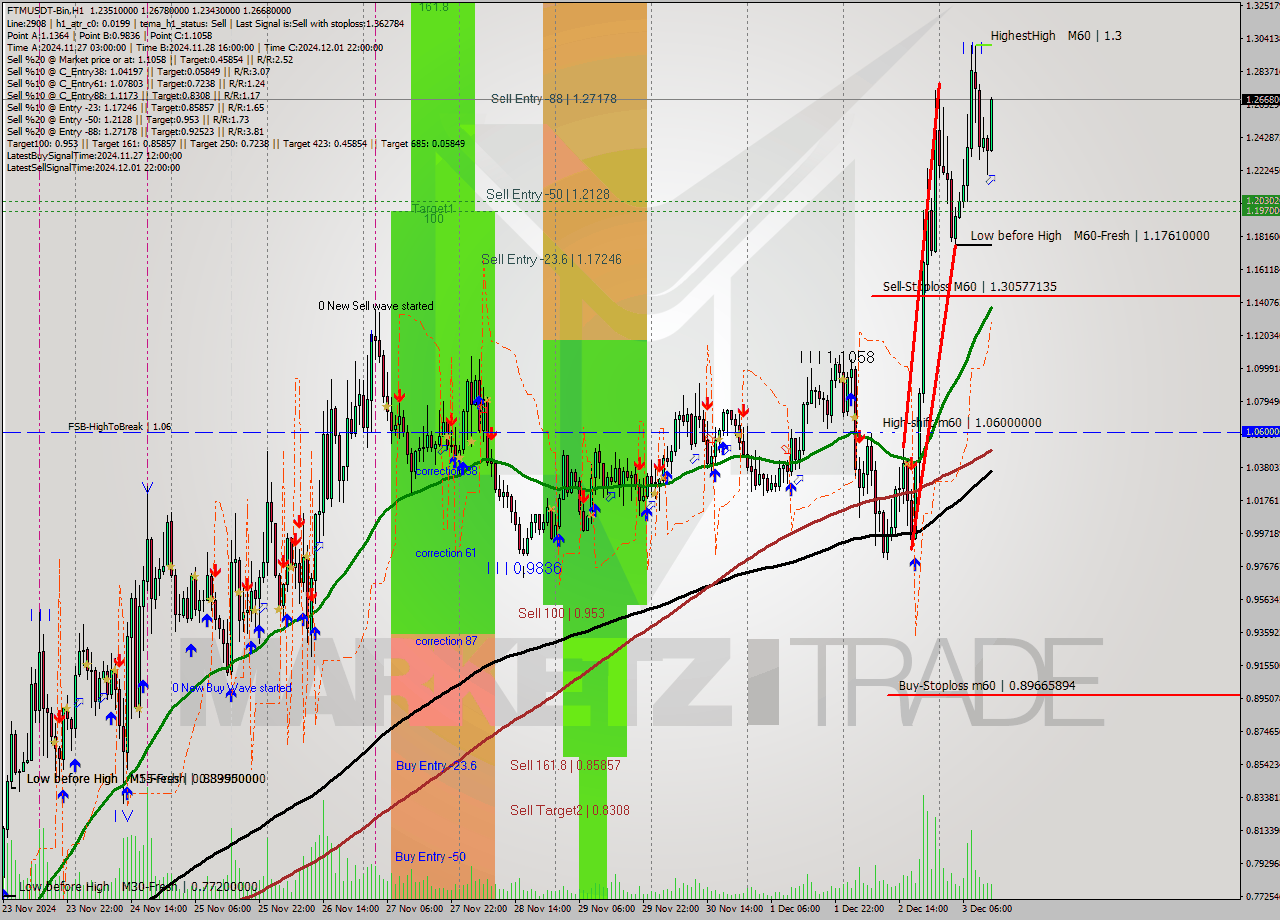This screenshot has height=920, width=1280.
Task: Click the 'Buy Entry -23.6' label
Action: click(x=436, y=766)
